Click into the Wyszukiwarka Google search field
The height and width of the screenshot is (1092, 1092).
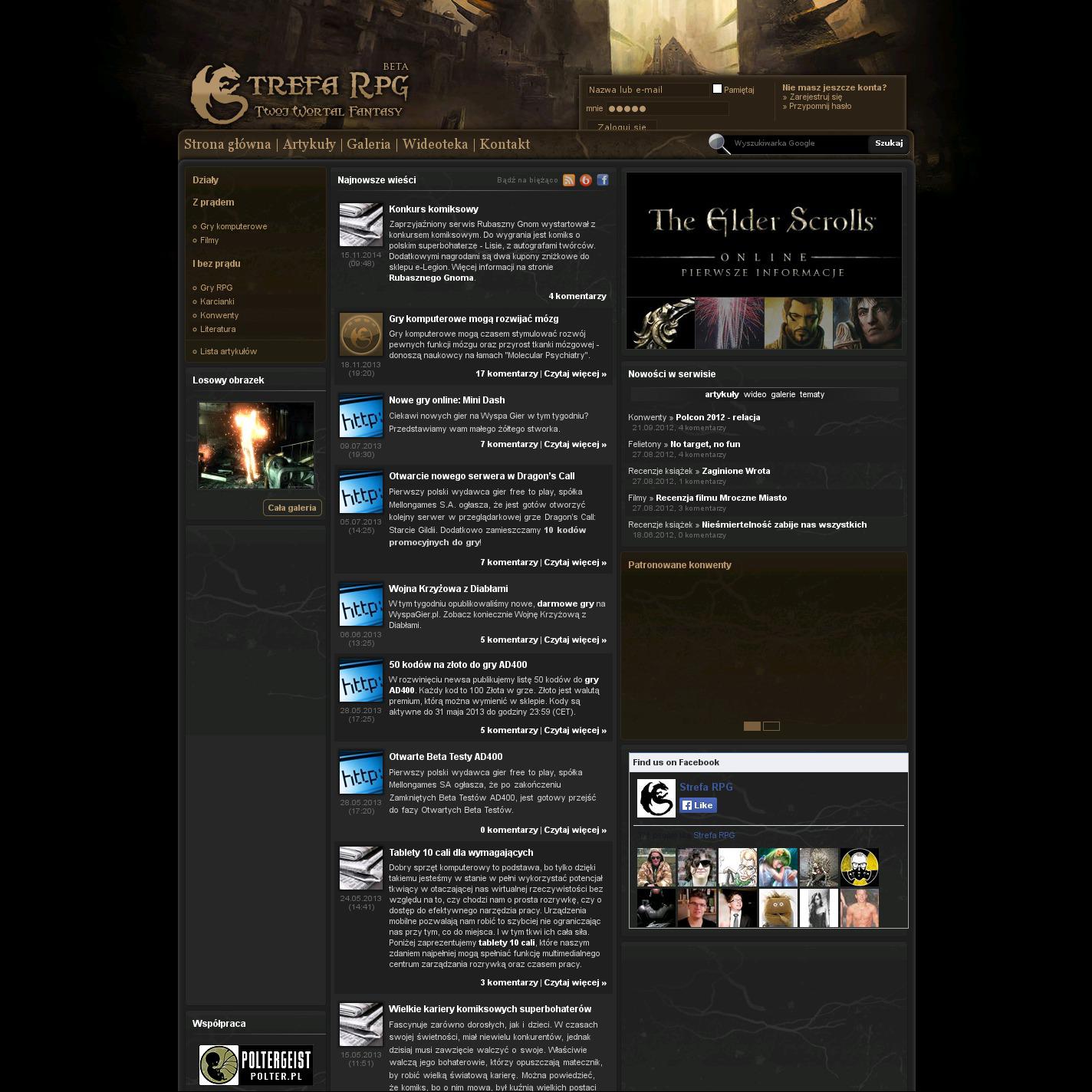798,143
